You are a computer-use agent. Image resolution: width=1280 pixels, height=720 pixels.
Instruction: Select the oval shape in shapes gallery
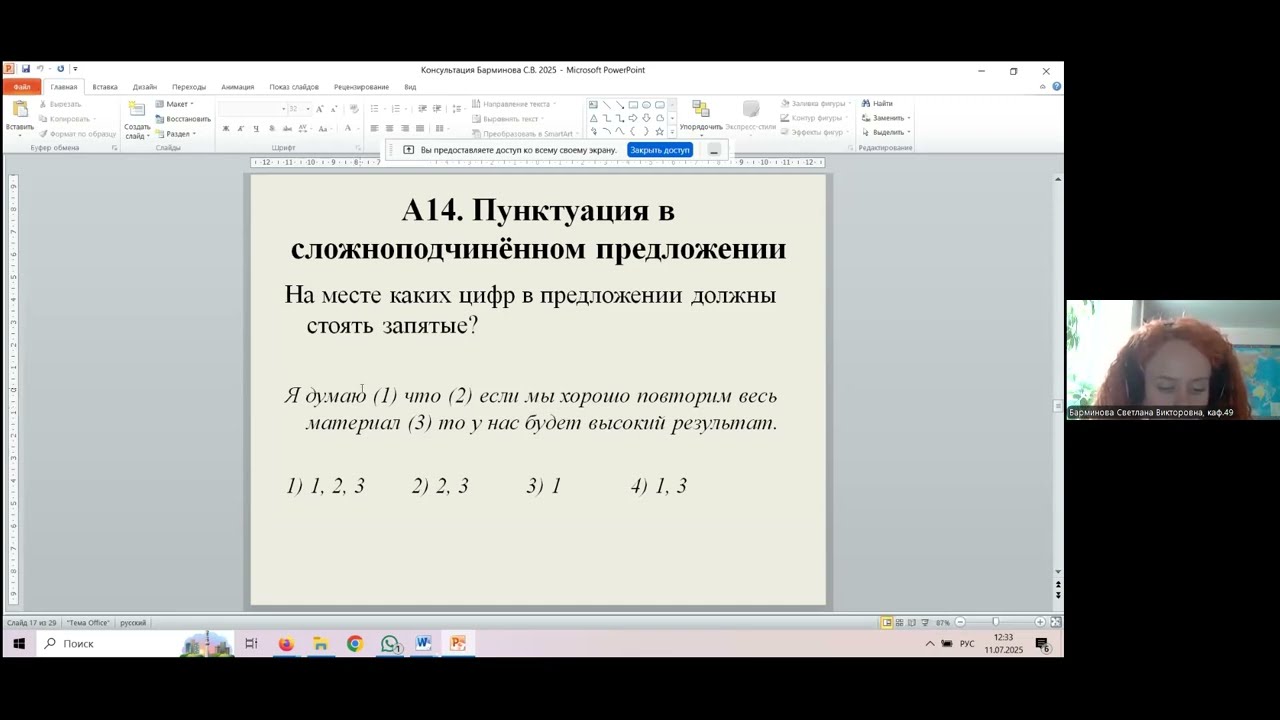point(646,105)
